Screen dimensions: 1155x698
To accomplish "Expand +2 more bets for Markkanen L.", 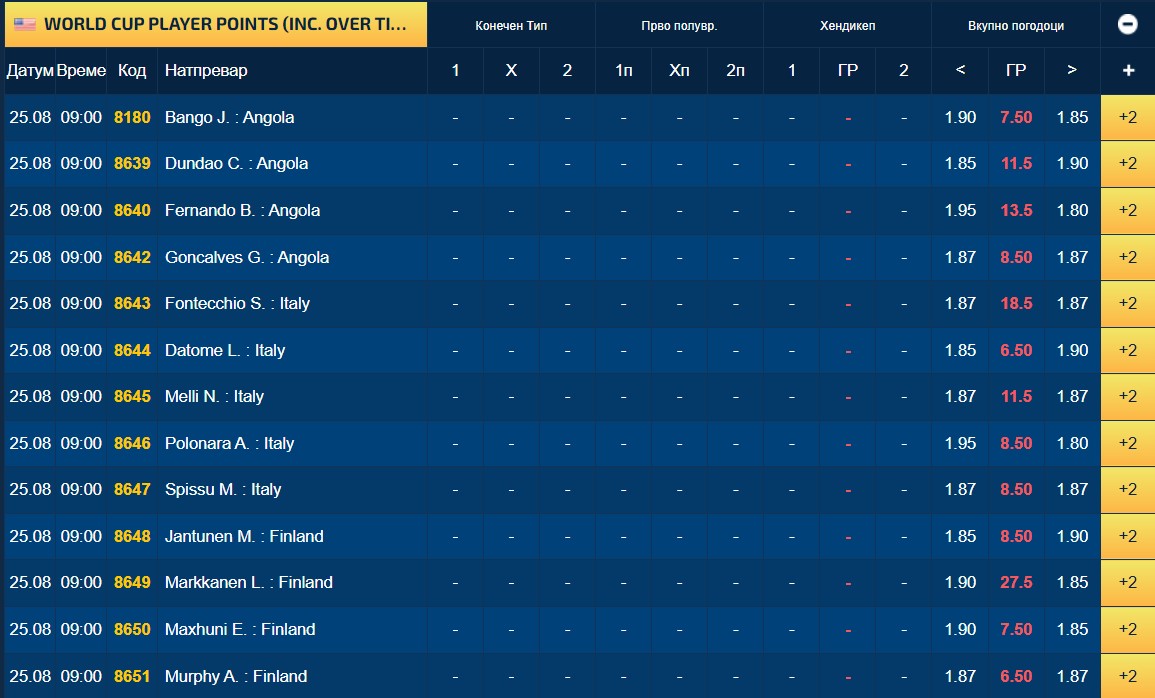I will coord(1128,582).
